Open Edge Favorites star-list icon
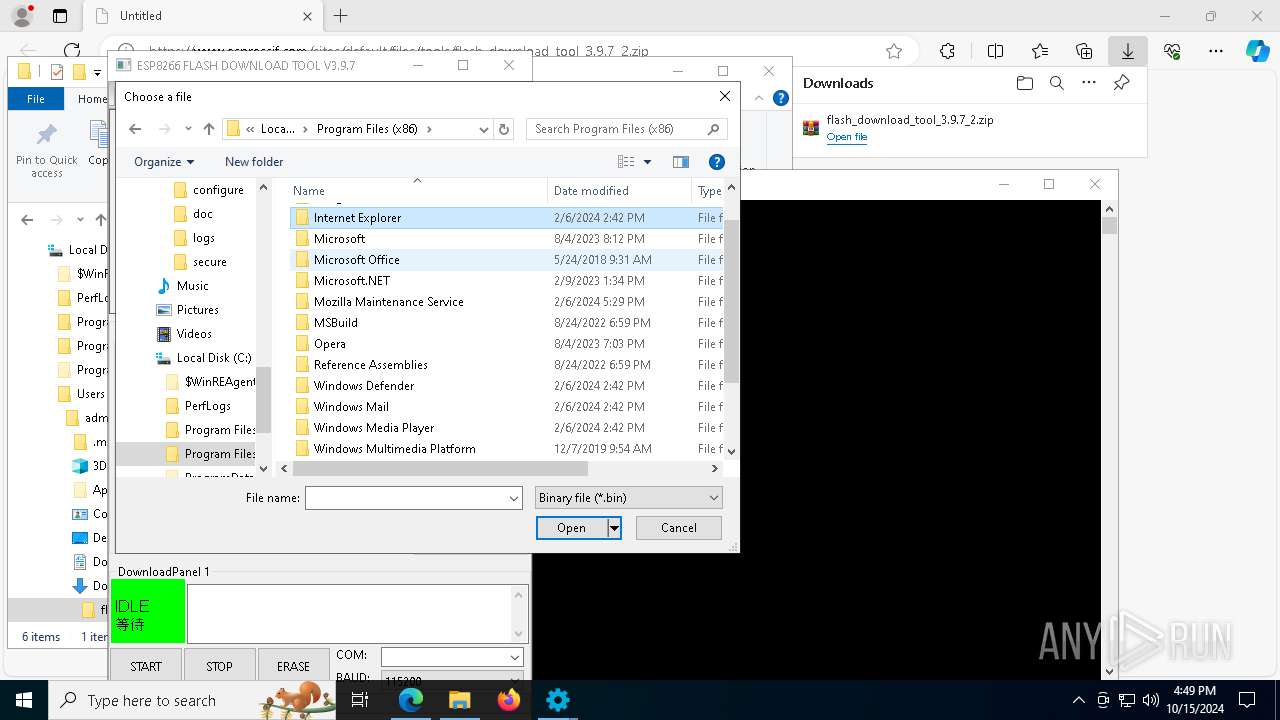The image size is (1280, 720). (1040, 51)
